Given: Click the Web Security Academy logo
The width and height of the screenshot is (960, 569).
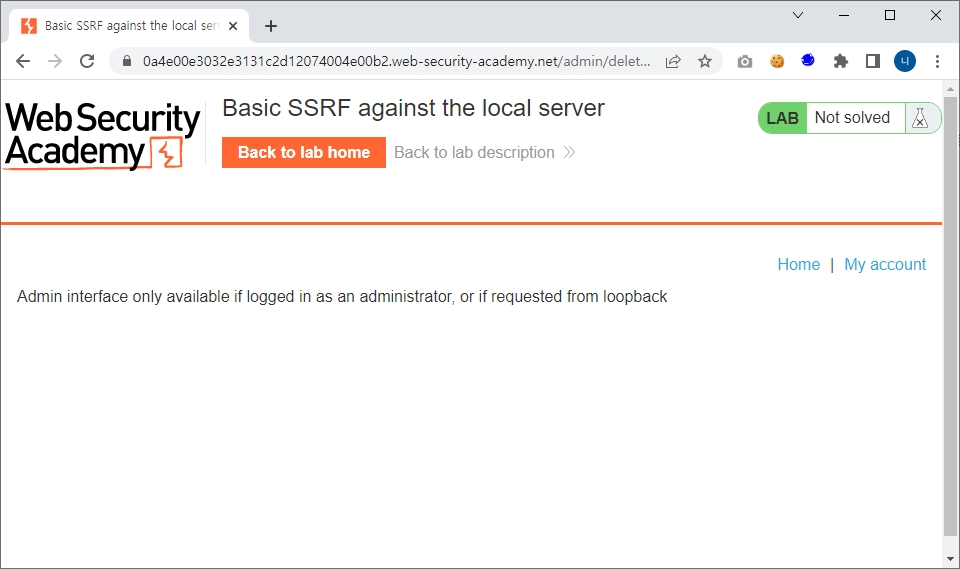Looking at the screenshot, I should point(102,135).
